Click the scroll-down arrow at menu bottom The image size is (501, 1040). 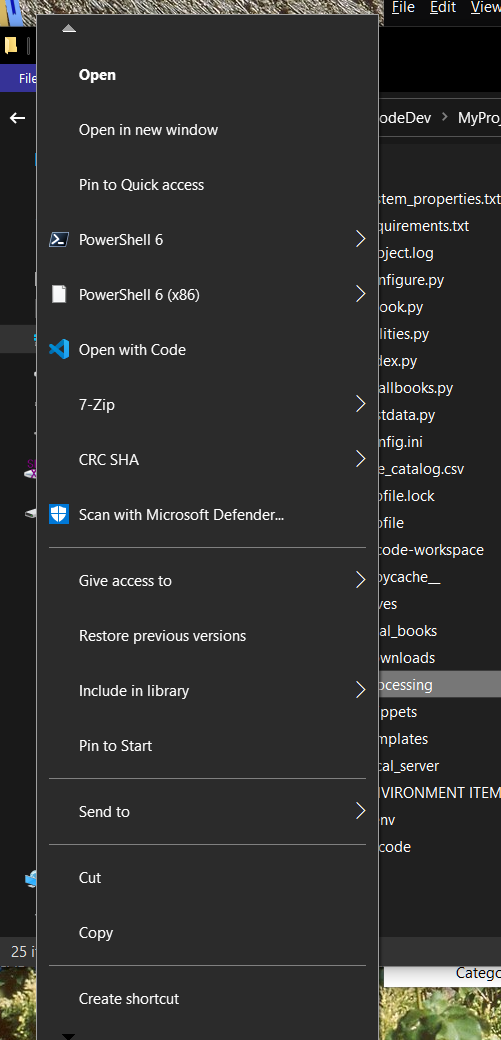(69, 1036)
